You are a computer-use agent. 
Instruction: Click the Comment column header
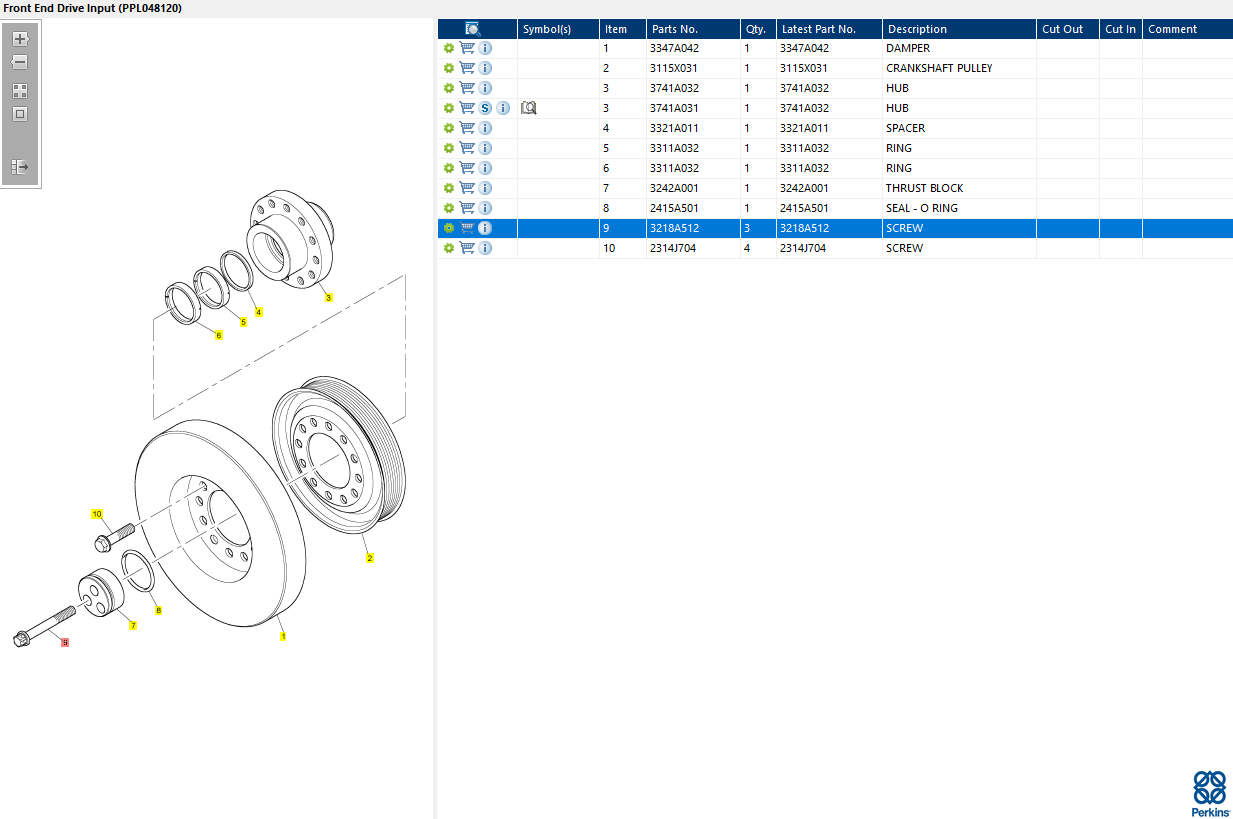click(1188, 29)
